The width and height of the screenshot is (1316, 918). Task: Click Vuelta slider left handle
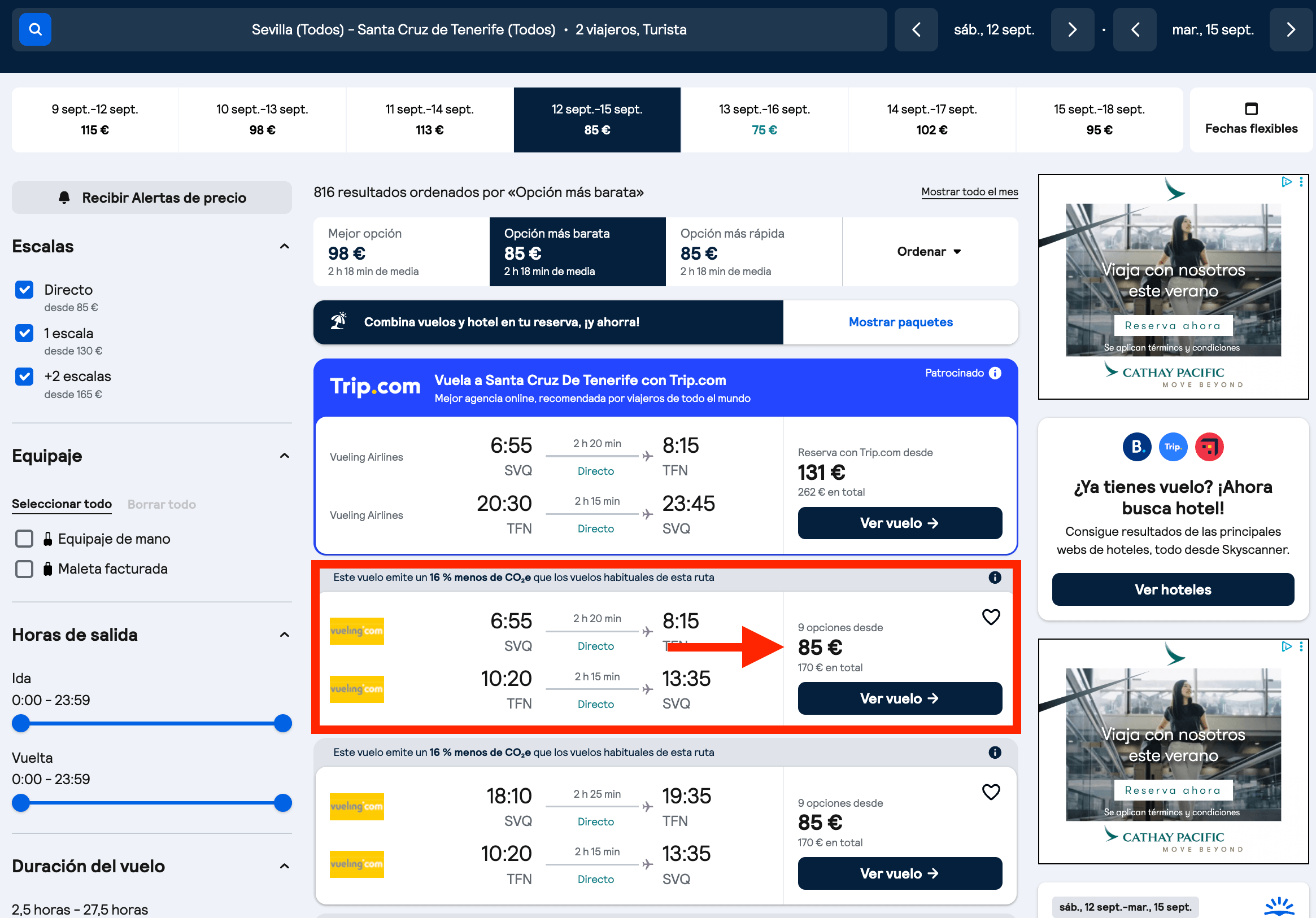click(x=21, y=803)
